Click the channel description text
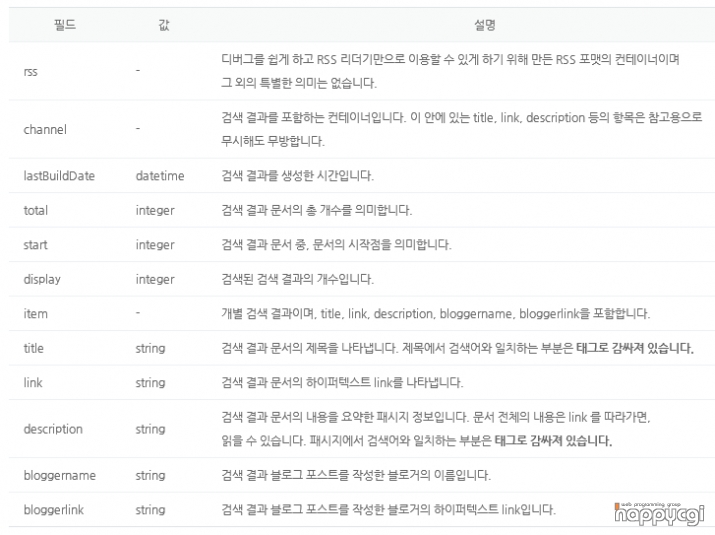 pos(461,130)
